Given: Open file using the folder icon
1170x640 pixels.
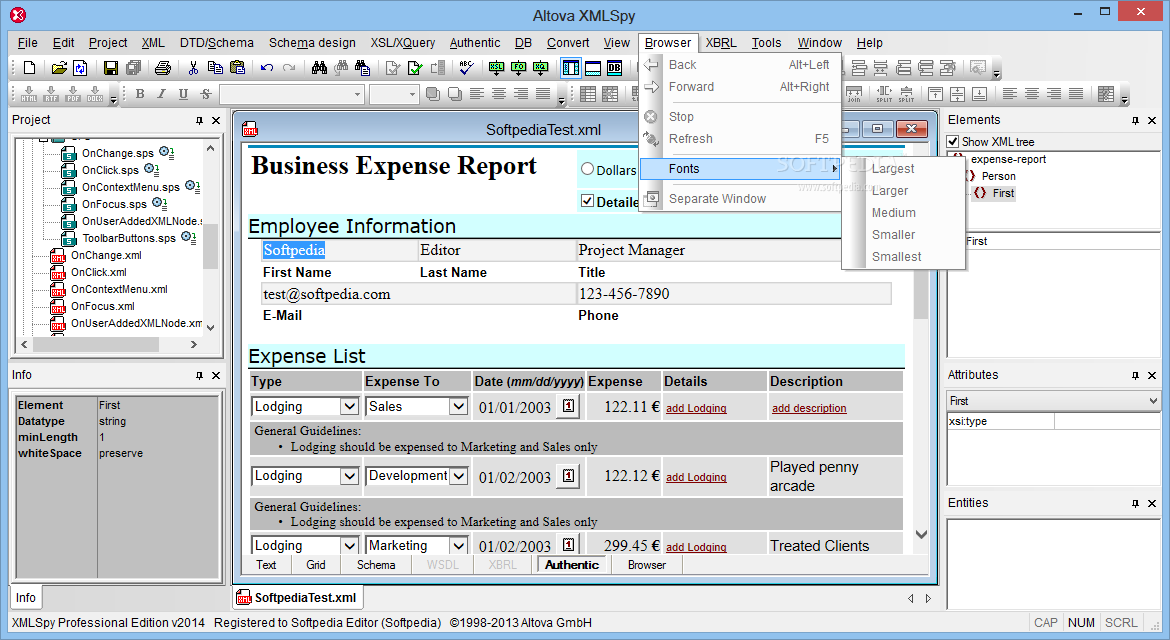Looking at the screenshot, I should (59, 68).
